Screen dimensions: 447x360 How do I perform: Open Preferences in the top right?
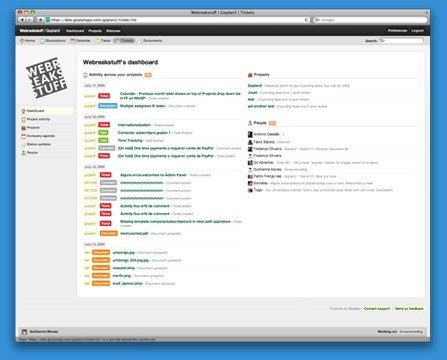tap(397, 30)
